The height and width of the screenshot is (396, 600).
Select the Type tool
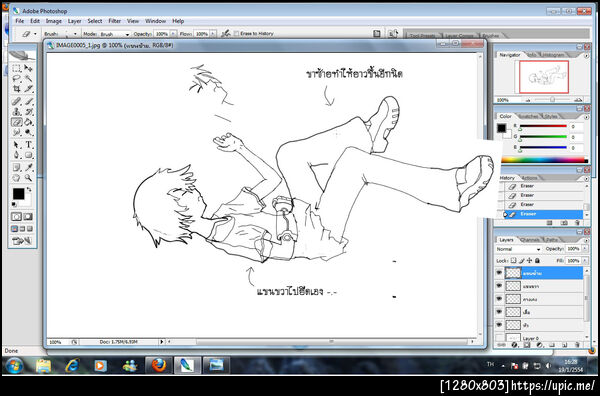coord(28,145)
